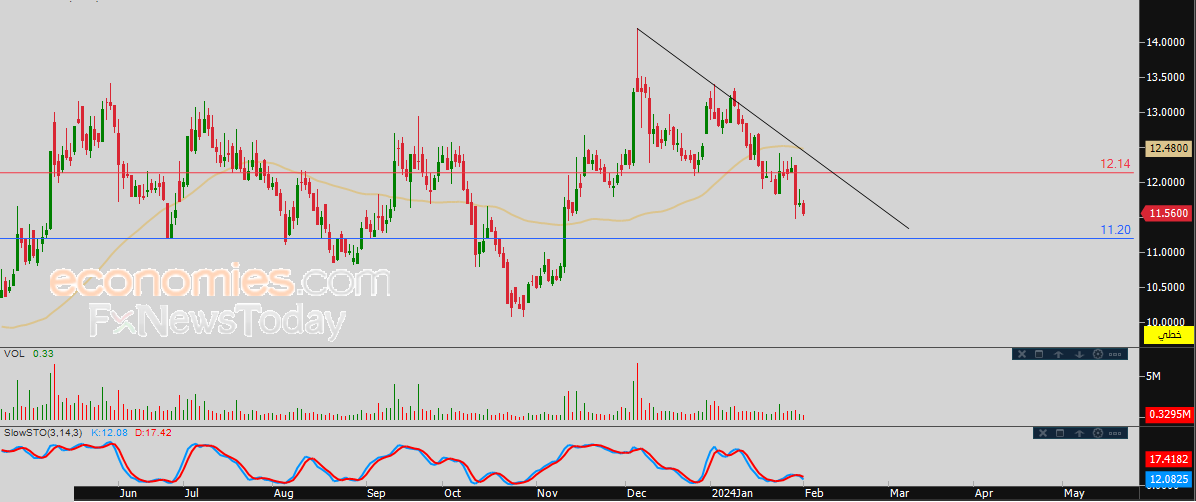Click the Dec date axis label
Viewport: 1196px width, 502px height.
pyautogui.click(x=636, y=494)
